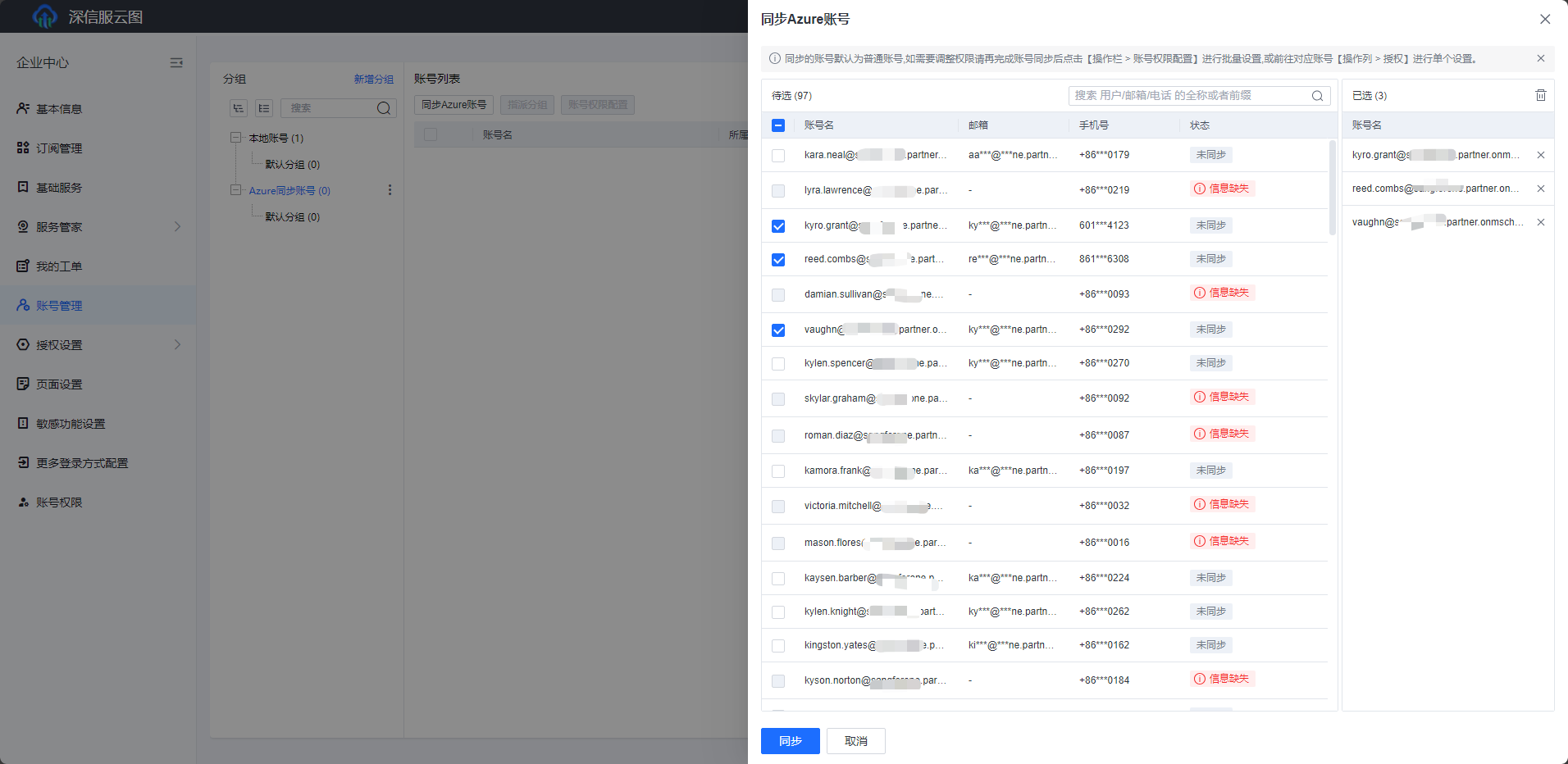Screen dimensions: 1568x764
Task: Go to 页面设置 in the sidebar
Action: [x=59, y=384]
